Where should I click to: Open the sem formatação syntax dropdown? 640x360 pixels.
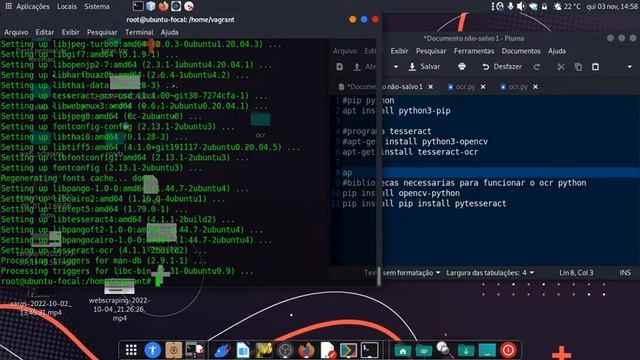[411, 273]
